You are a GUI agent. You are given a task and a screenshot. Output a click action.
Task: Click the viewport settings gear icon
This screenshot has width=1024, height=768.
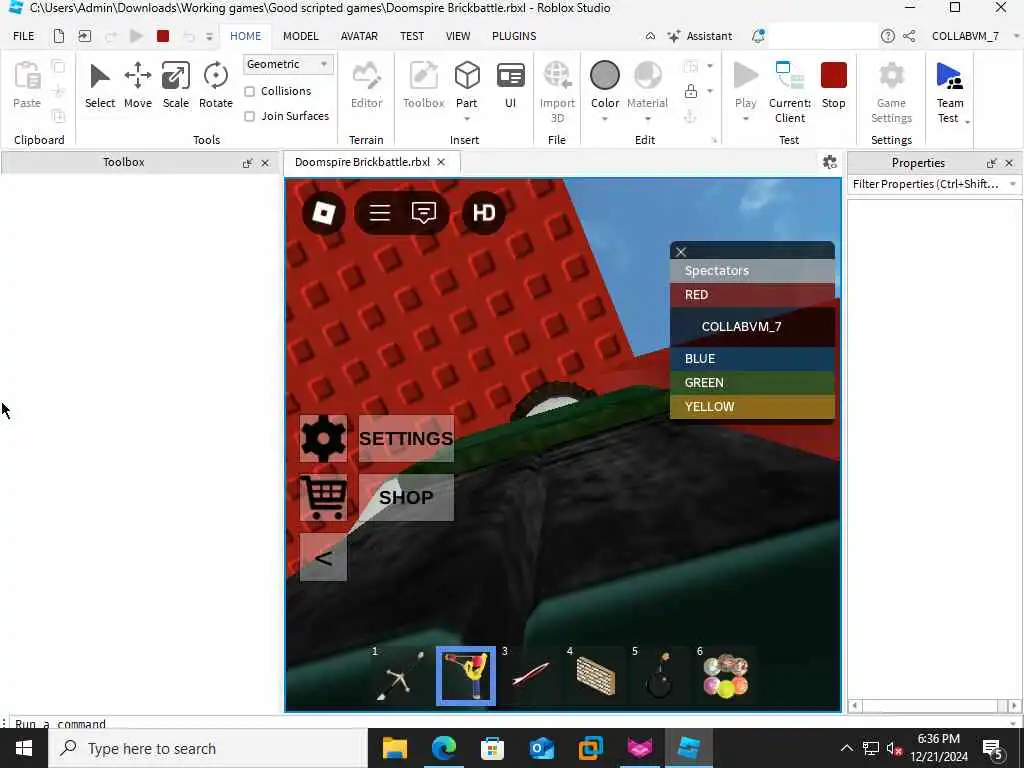click(829, 162)
